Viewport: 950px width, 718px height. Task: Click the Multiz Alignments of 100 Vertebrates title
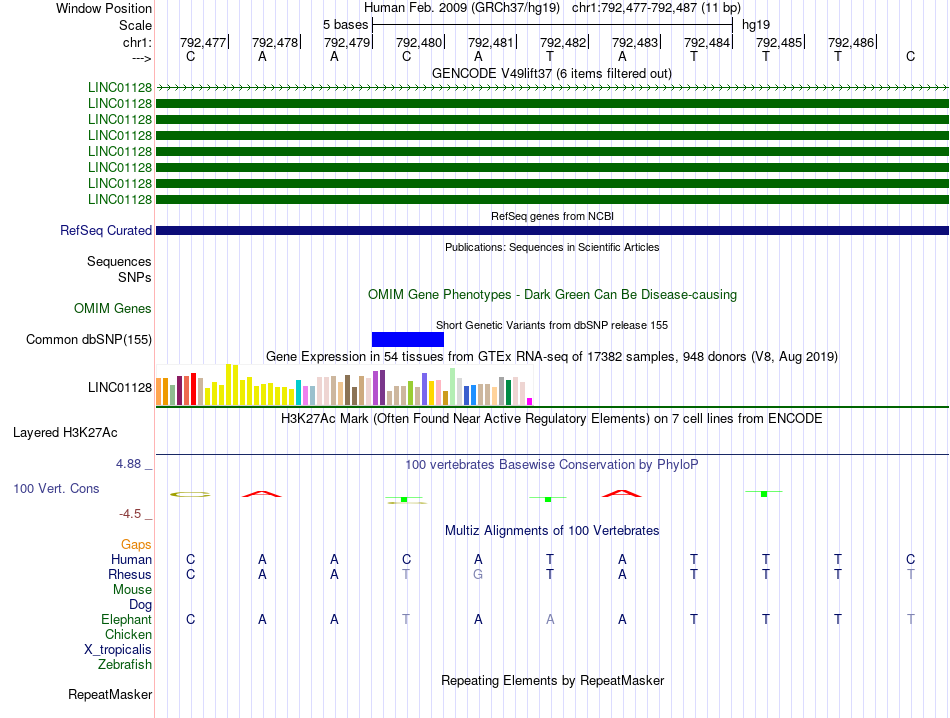552,531
